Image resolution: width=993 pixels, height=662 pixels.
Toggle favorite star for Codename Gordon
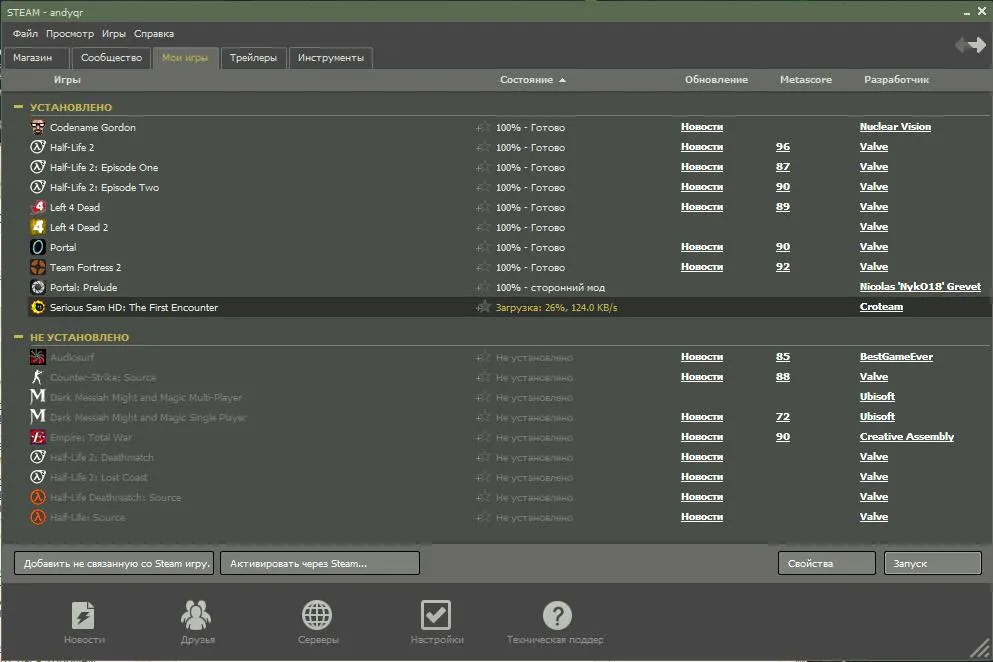click(484, 127)
